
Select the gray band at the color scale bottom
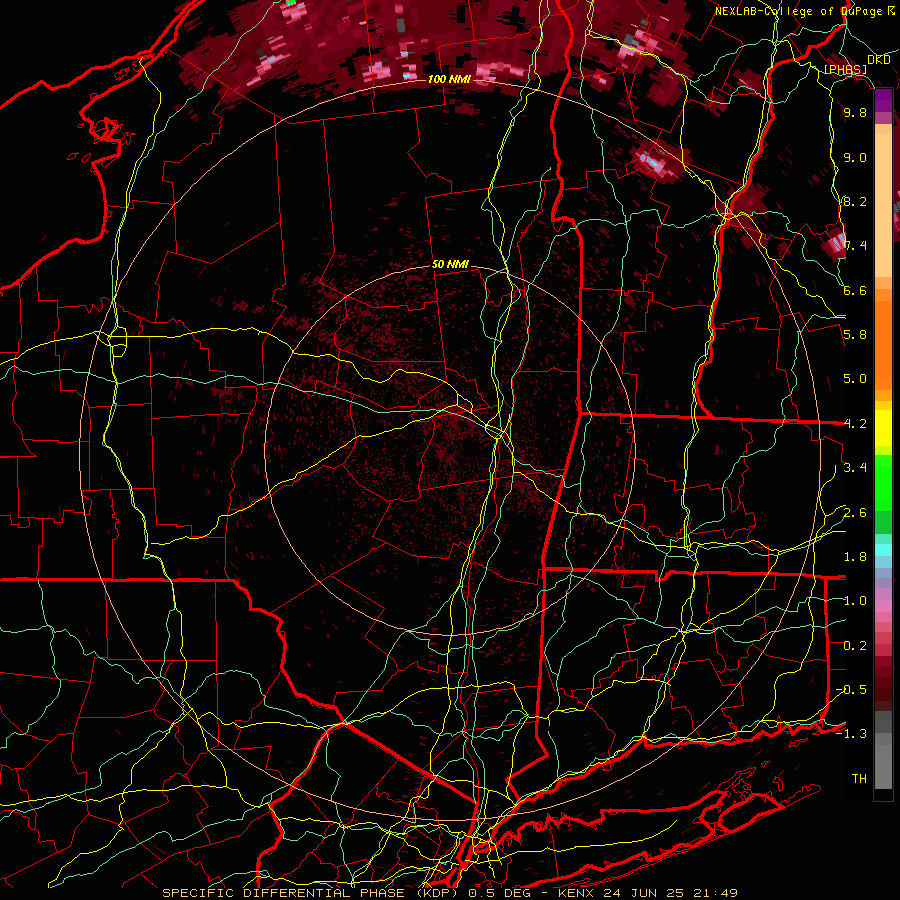point(883,750)
